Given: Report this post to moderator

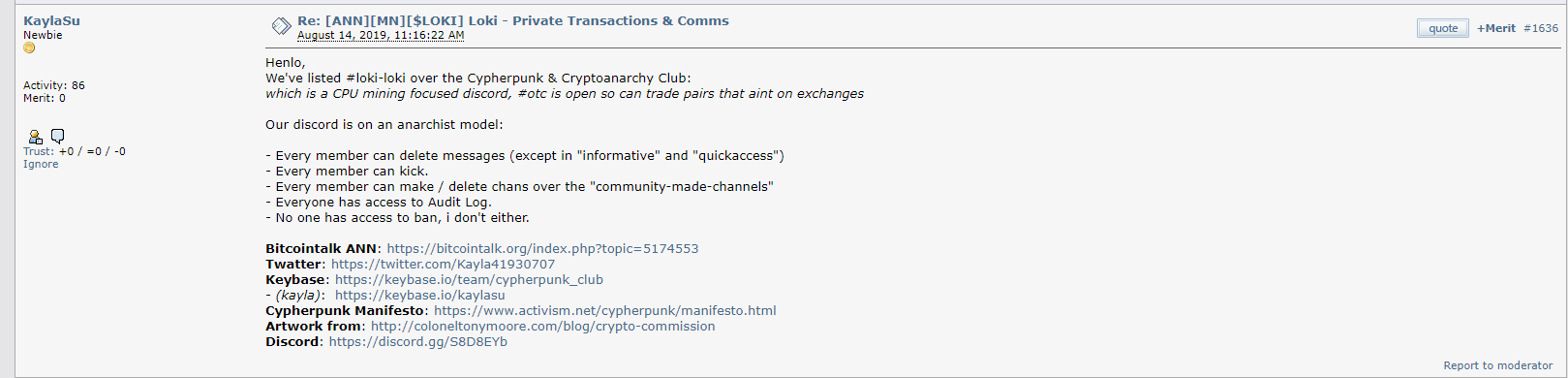Looking at the screenshot, I should pos(1497,365).
